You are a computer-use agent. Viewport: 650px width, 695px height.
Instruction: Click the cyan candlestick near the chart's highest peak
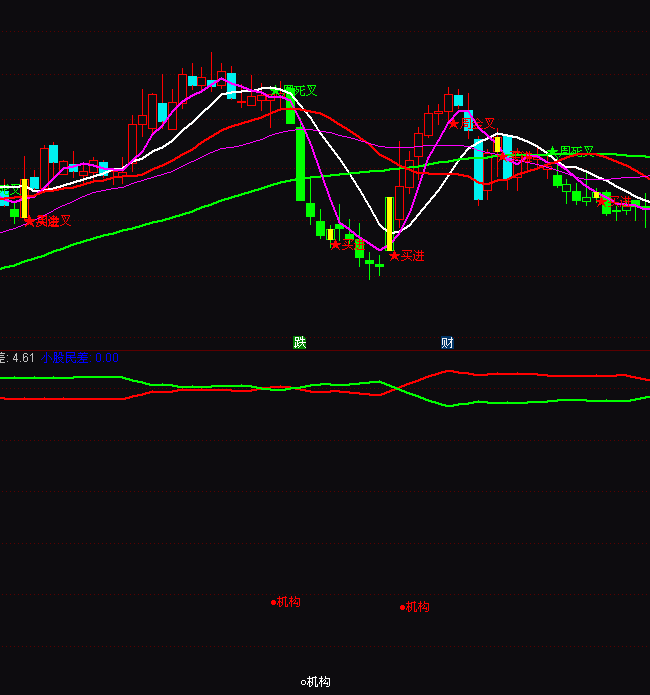click(231, 85)
